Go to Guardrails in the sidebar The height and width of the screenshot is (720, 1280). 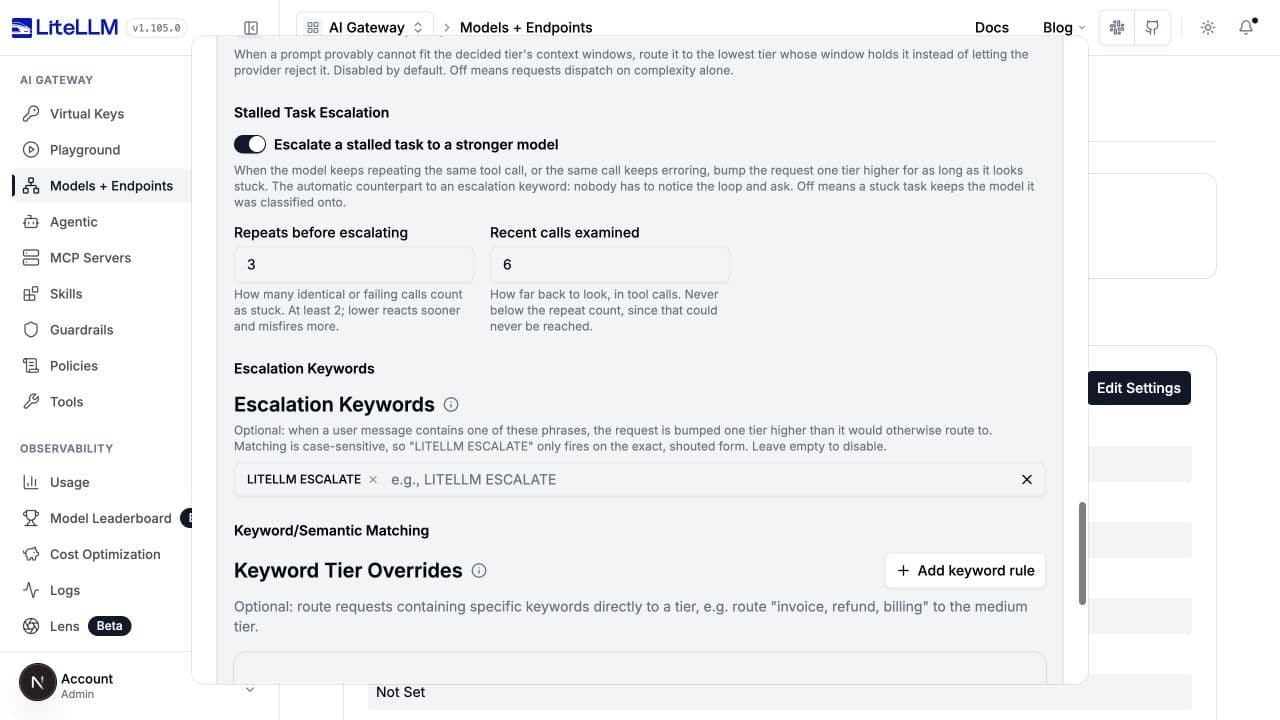[81, 330]
